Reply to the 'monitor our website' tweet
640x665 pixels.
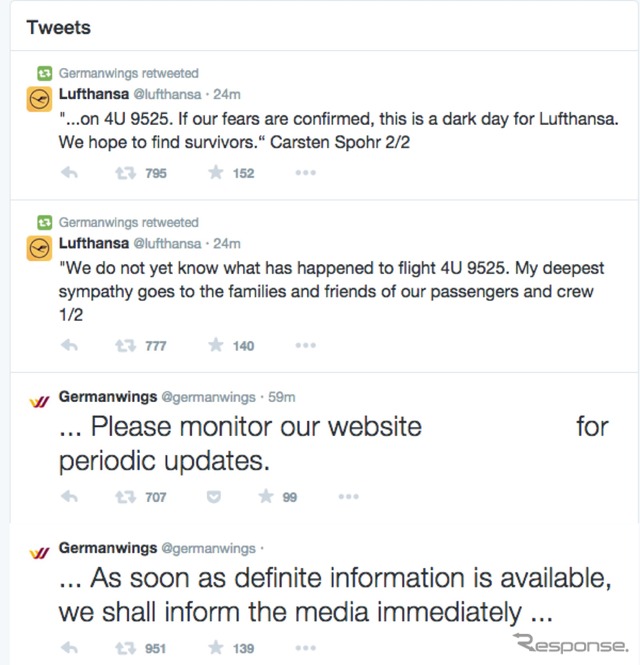[x=70, y=497]
